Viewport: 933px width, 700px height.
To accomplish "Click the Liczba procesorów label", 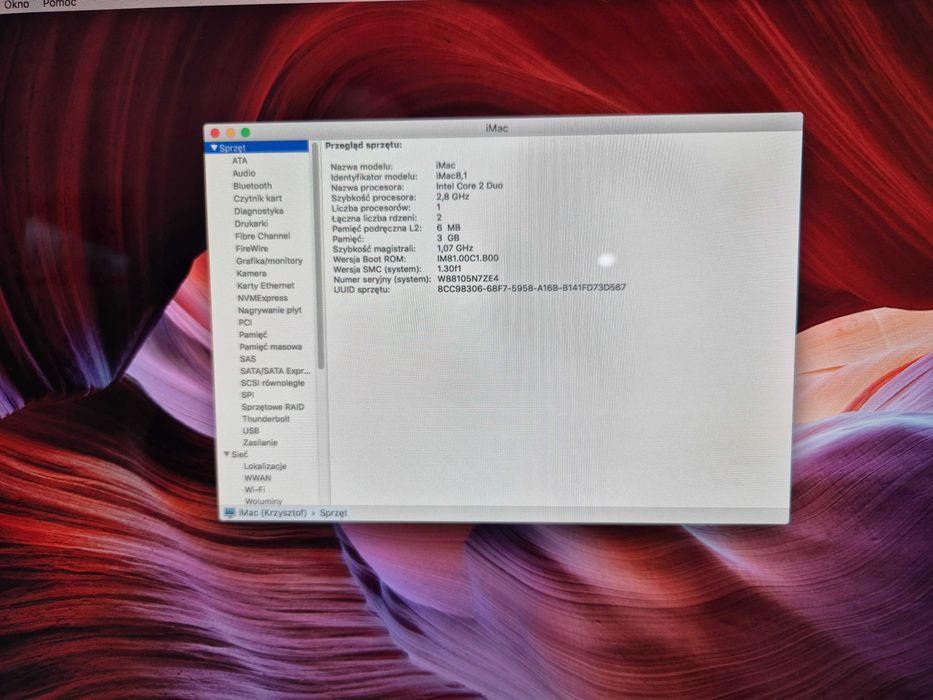I will pos(371,208).
